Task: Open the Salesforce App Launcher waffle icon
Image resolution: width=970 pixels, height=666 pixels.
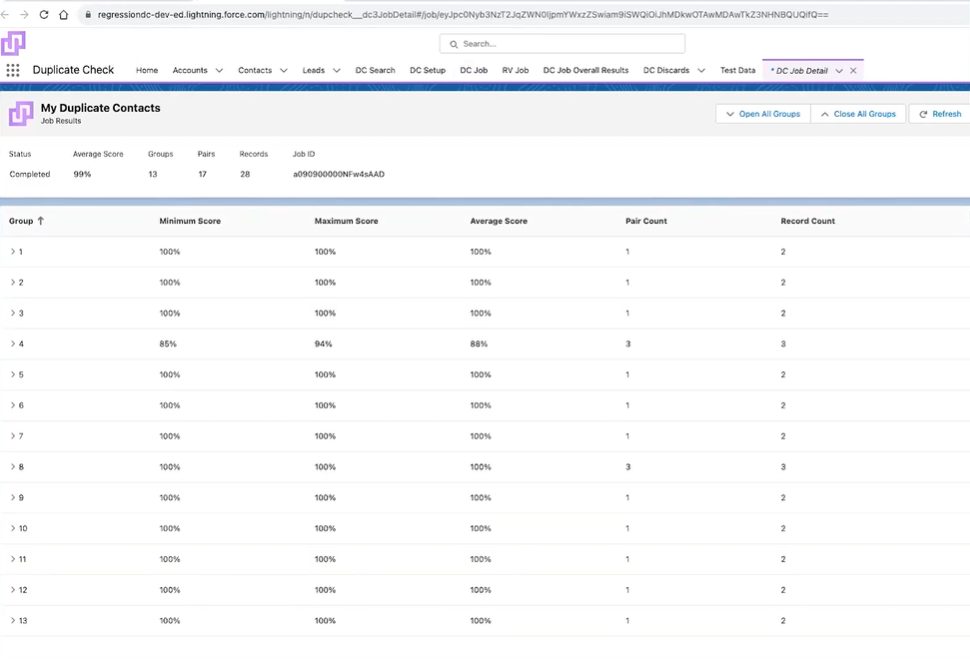Action: click(x=14, y=69)
